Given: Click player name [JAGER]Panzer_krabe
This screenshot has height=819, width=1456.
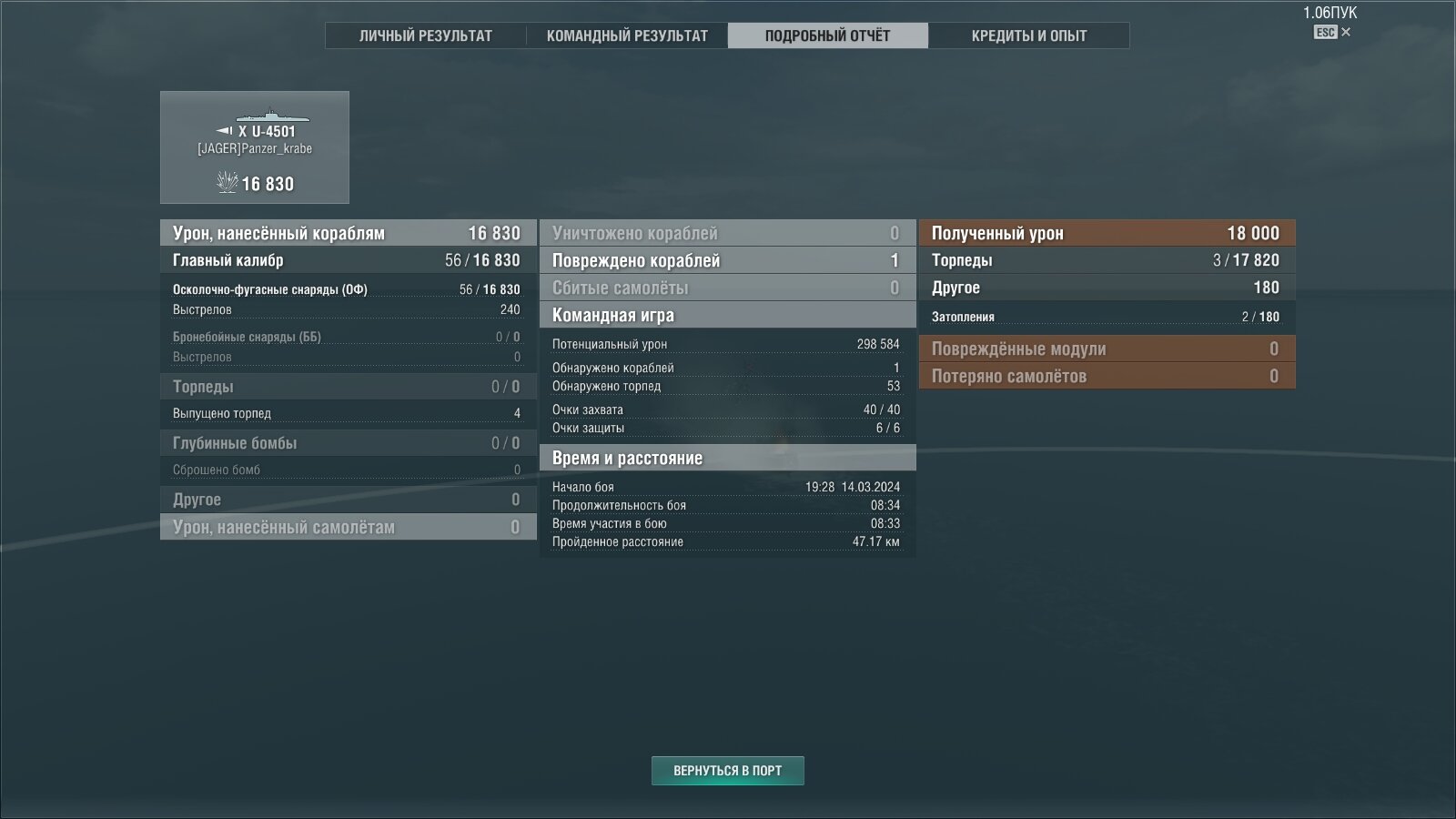Looking at the screenshot, I should (x=255, y=148).
